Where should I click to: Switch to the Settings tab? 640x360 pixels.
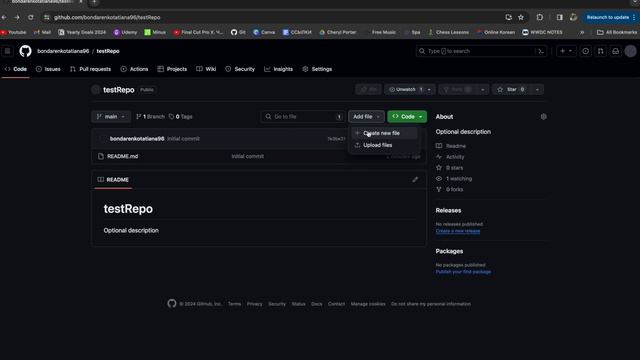(317, 69)
